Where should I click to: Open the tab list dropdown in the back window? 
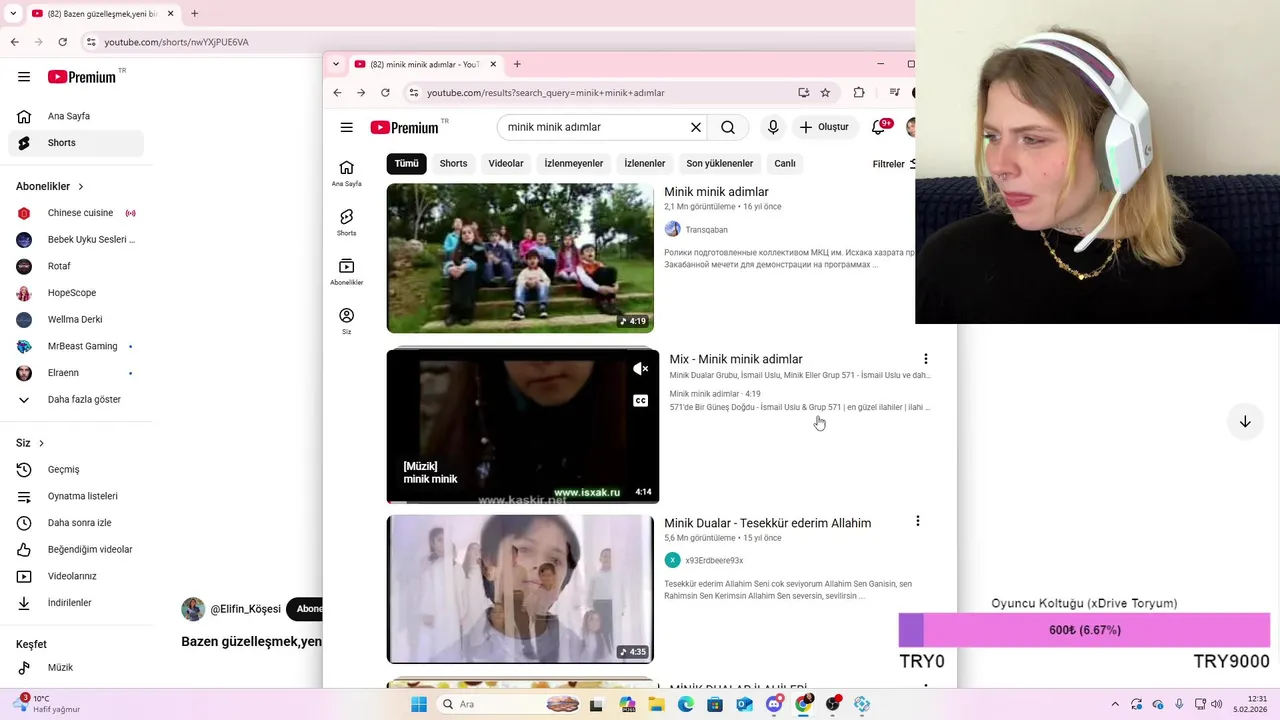13,14
